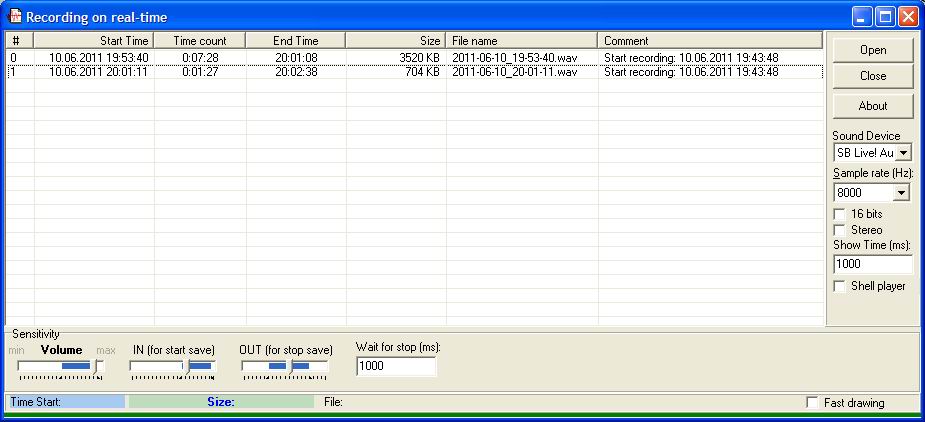Open the About dialog
Viewport: 925px width, 422px height.
[x=872, y=106]
